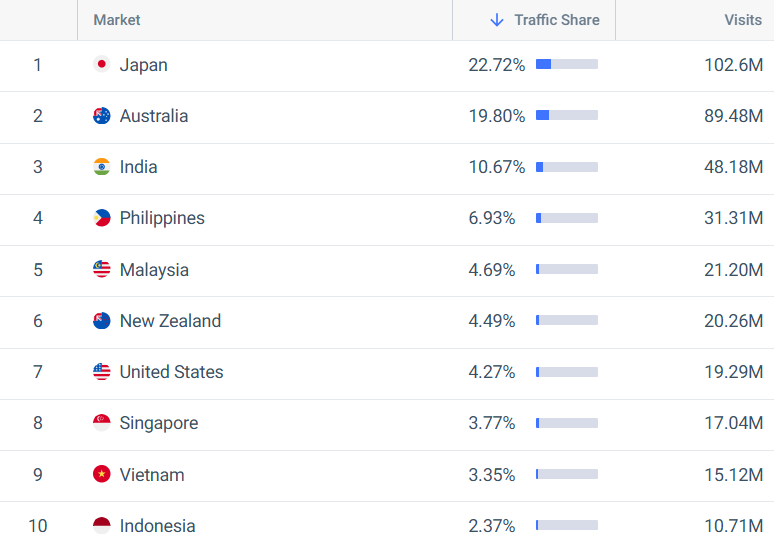Click Australia's traffic share bar
The height and width of the screenshot is (552, 774).
click(x=567, y=116)
